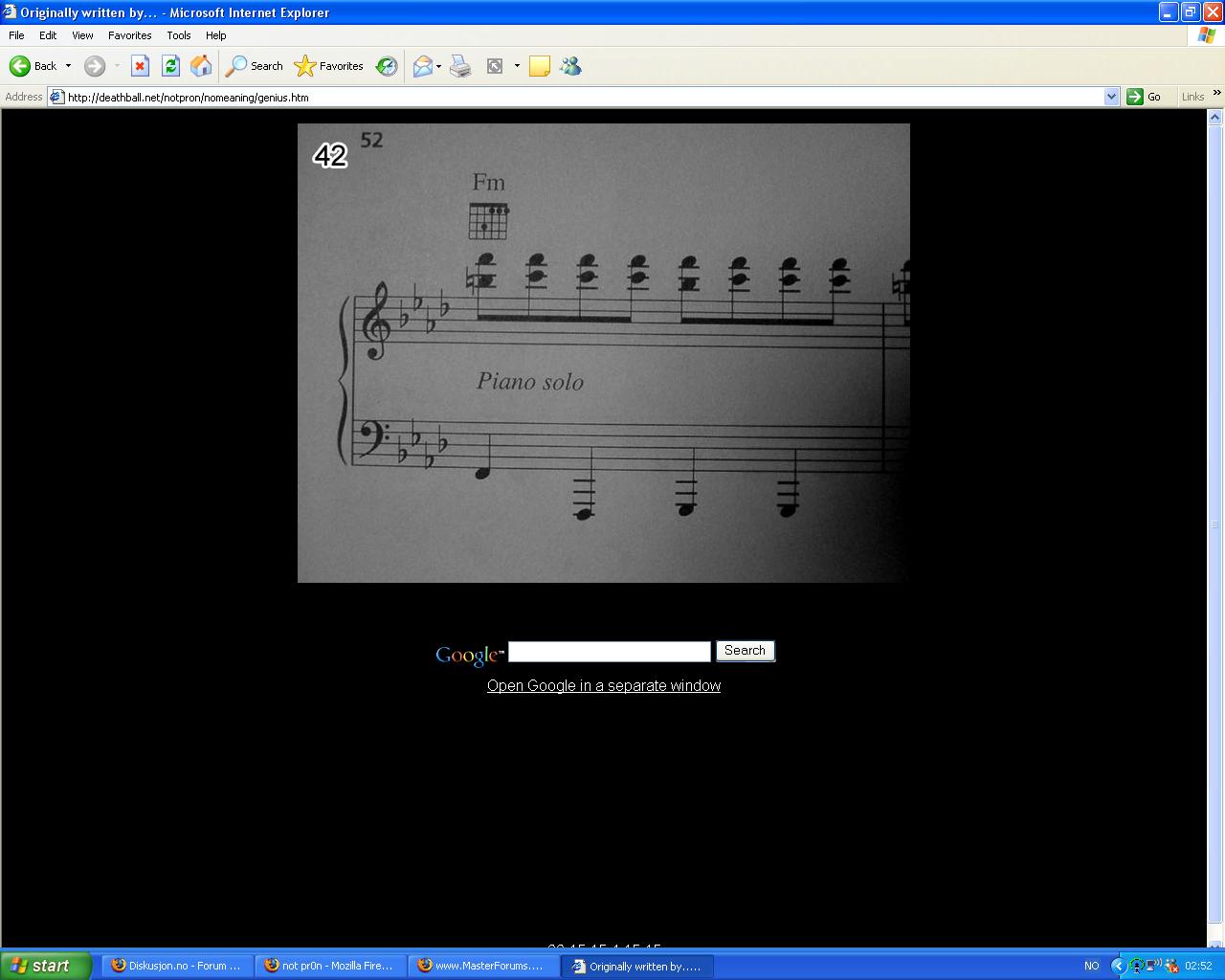1225x980 pixels.
Task: Launch Messenger from the toolbar icon
Action: [571, 66]
